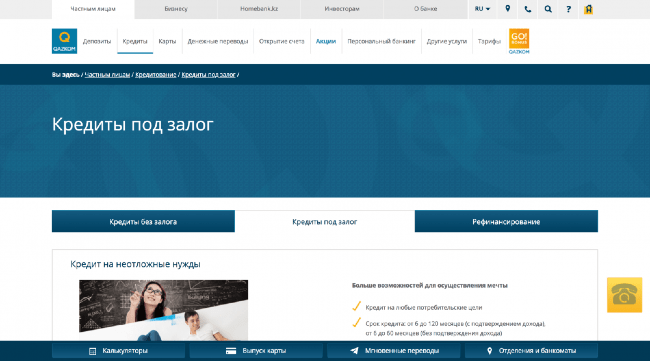Click the loan promo photo thumbnail
Screen dimensions: 650x361
tap(163, 310)
